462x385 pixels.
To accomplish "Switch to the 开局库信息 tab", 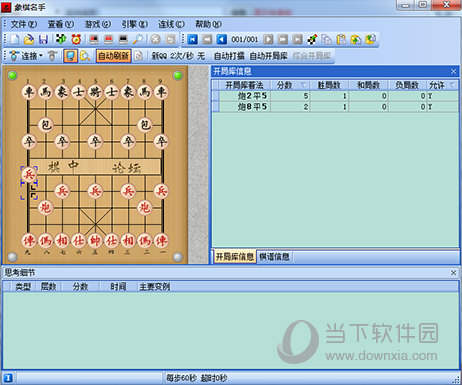I will 235,257.
